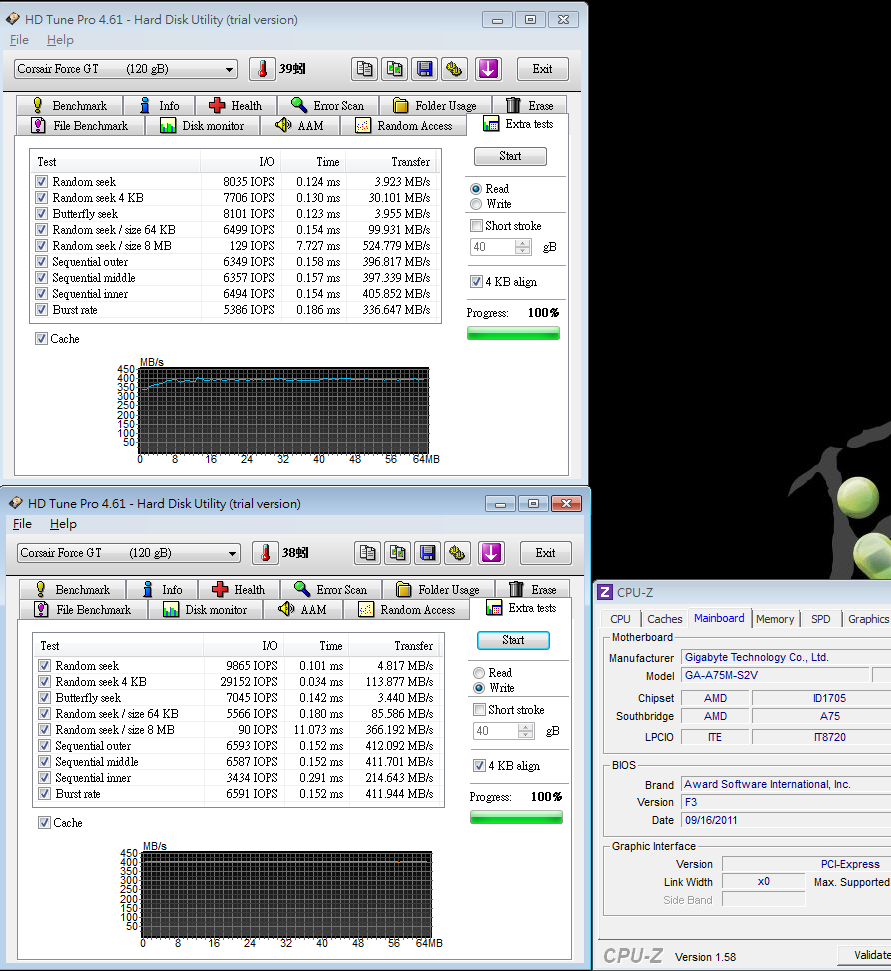Screen dimensions: 891x971
Task: Switch to Folder Usage tab in the 39° HD Tune window
Action: [435, 105]
